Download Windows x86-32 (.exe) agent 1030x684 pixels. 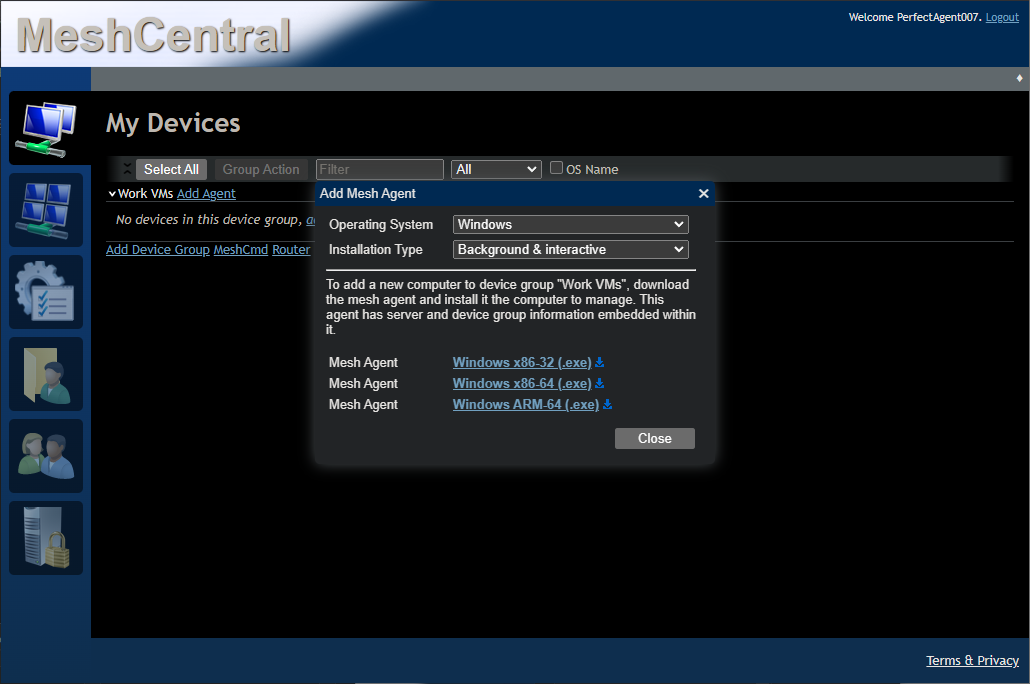(522, 363)
